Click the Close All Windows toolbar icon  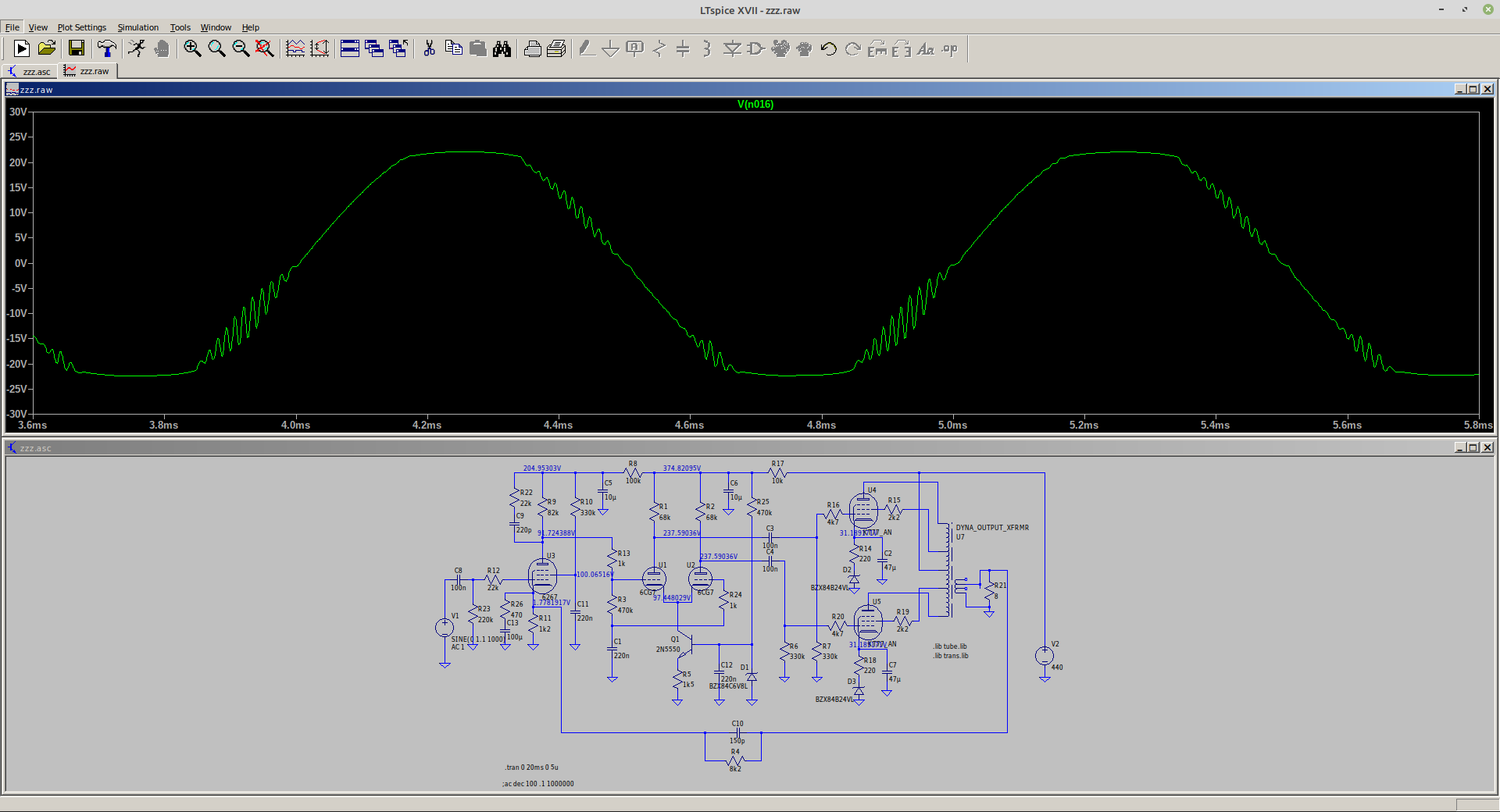click(398, 48)
